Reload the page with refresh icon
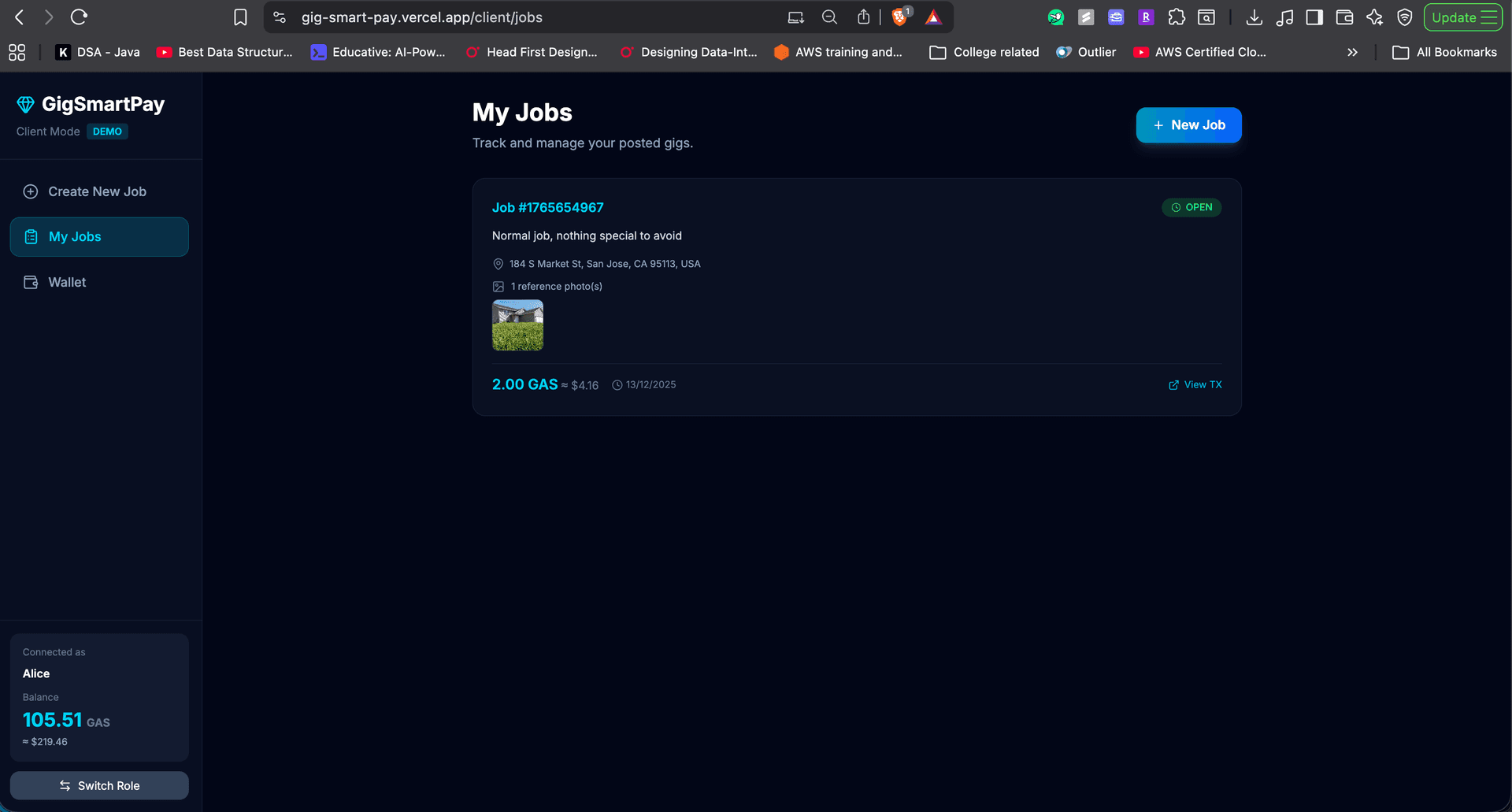Viewport: 1512px width, 812px height. [x=79, y=17]
